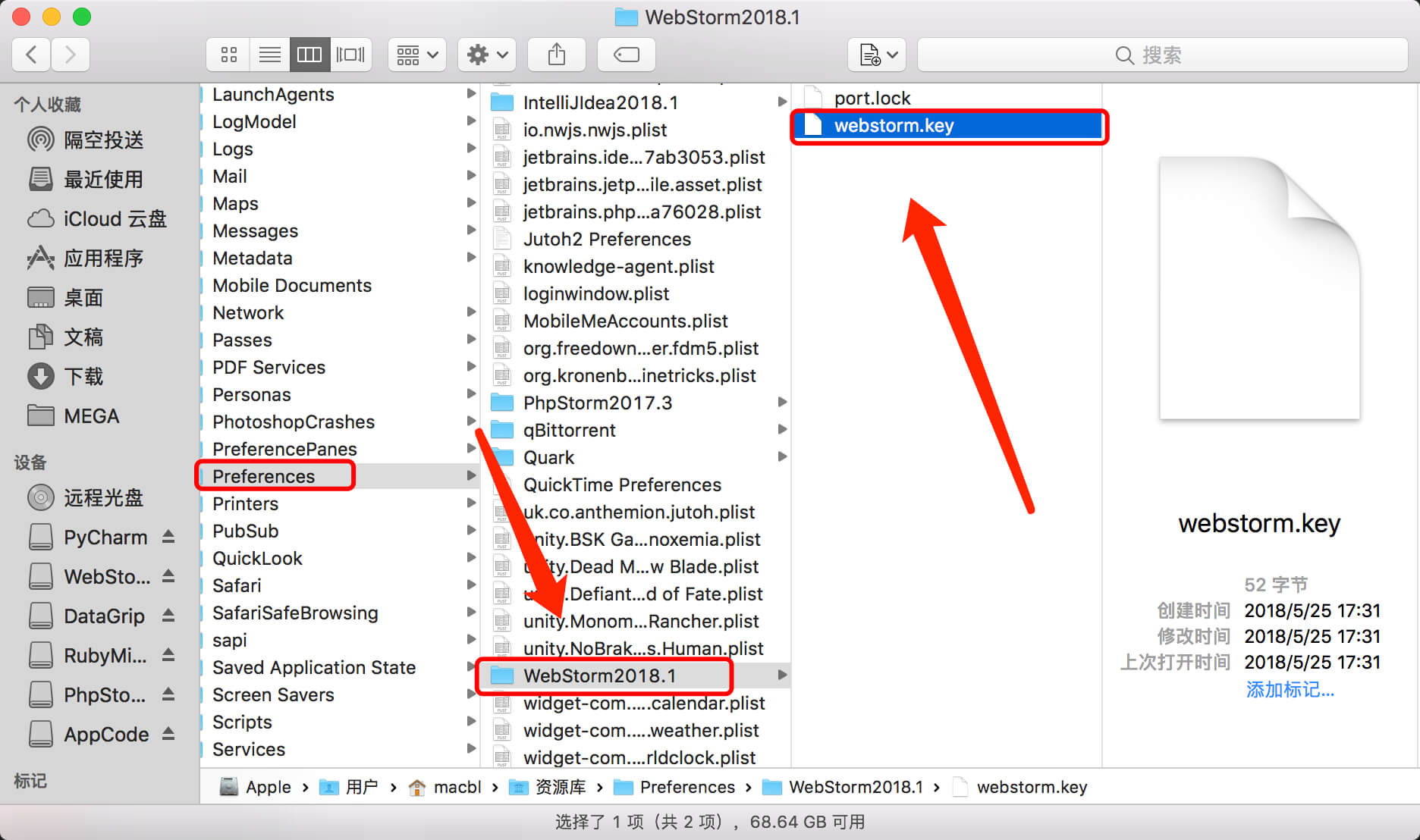Select the PyCharm device in sidebar
1420x840 pixels.
88,538
